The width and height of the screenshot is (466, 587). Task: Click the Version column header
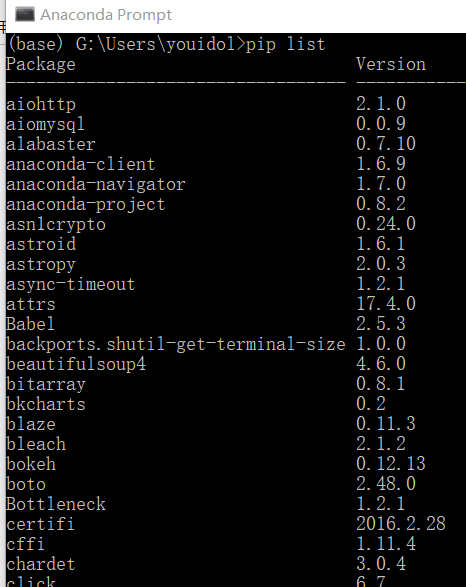[391, 64]
